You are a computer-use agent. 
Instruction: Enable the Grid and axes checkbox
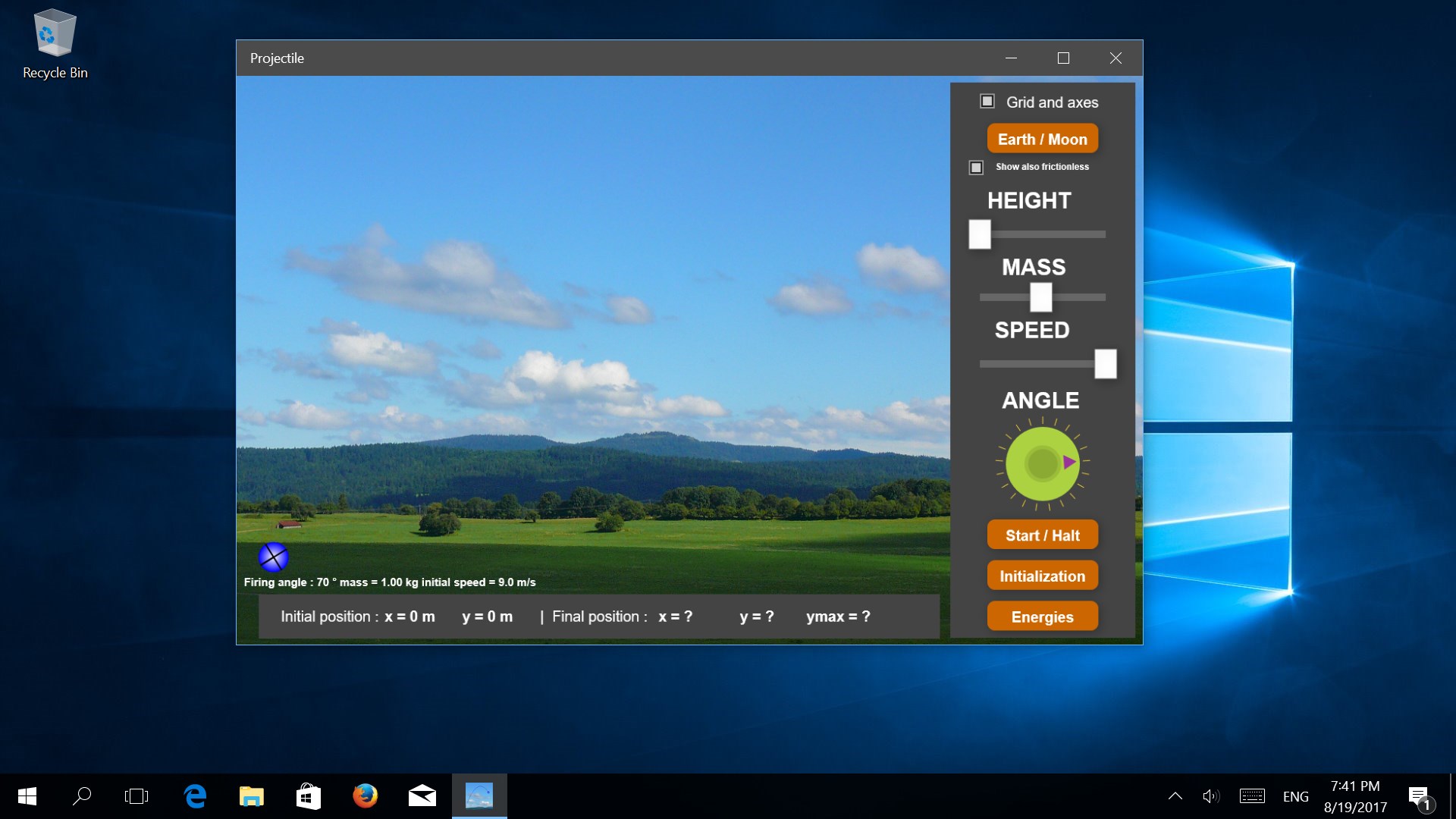987,101
